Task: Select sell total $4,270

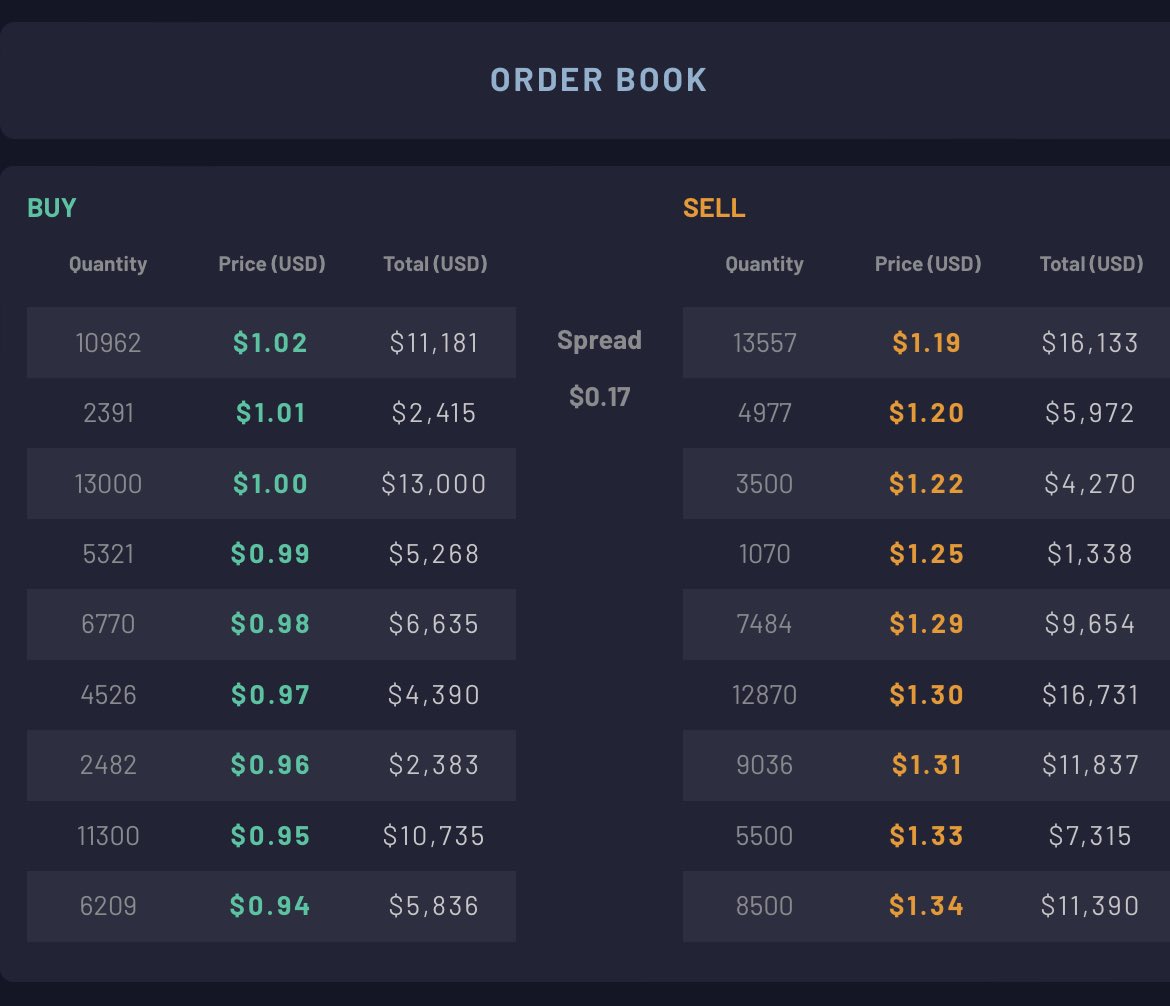Action: click(x=1090, y=484)
